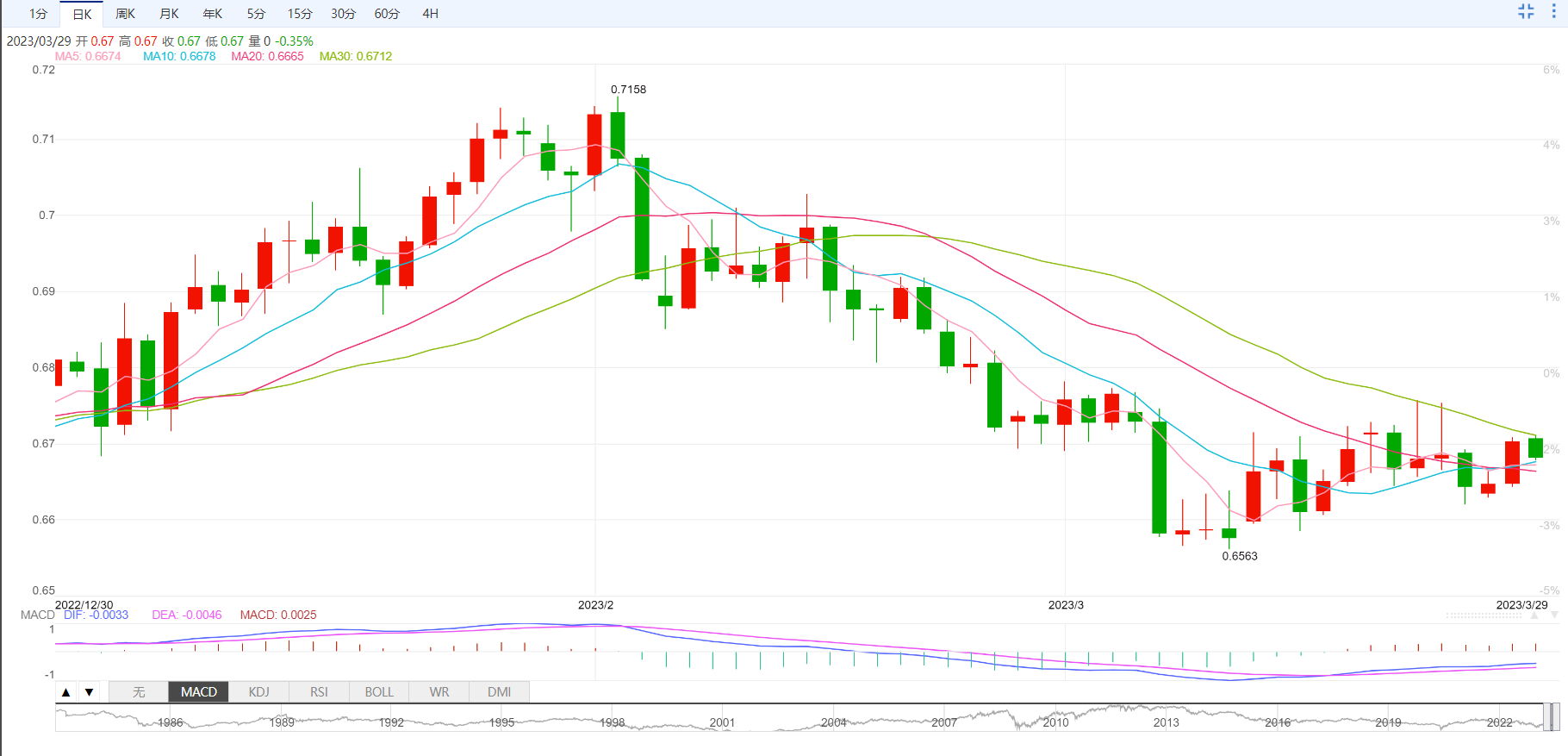Switch indicator to WR
Viewport: 1568px width, 756px height.
pyautogui.click(x=439, y=692)
